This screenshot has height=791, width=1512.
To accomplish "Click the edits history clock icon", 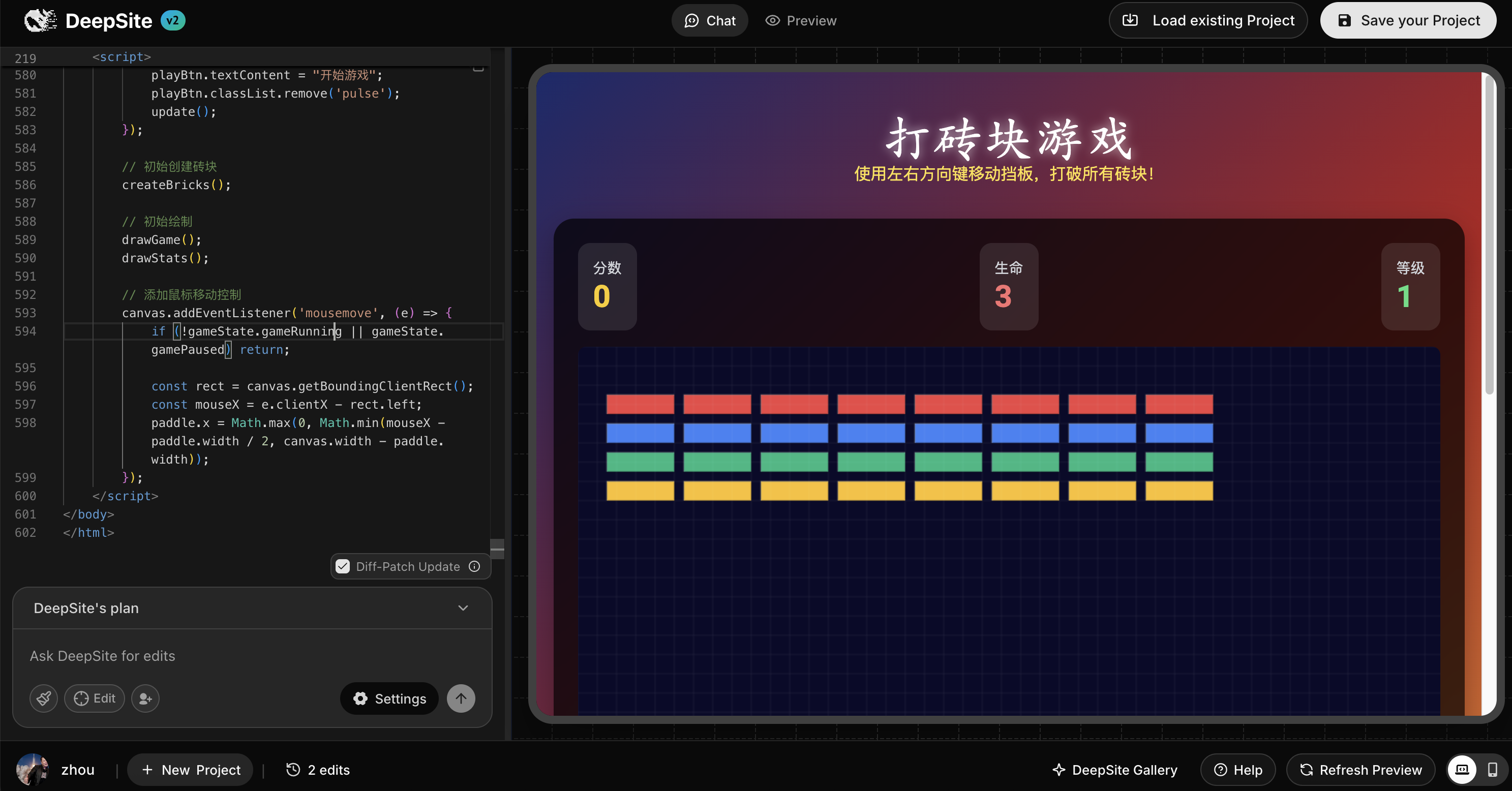I will point(293,769).
